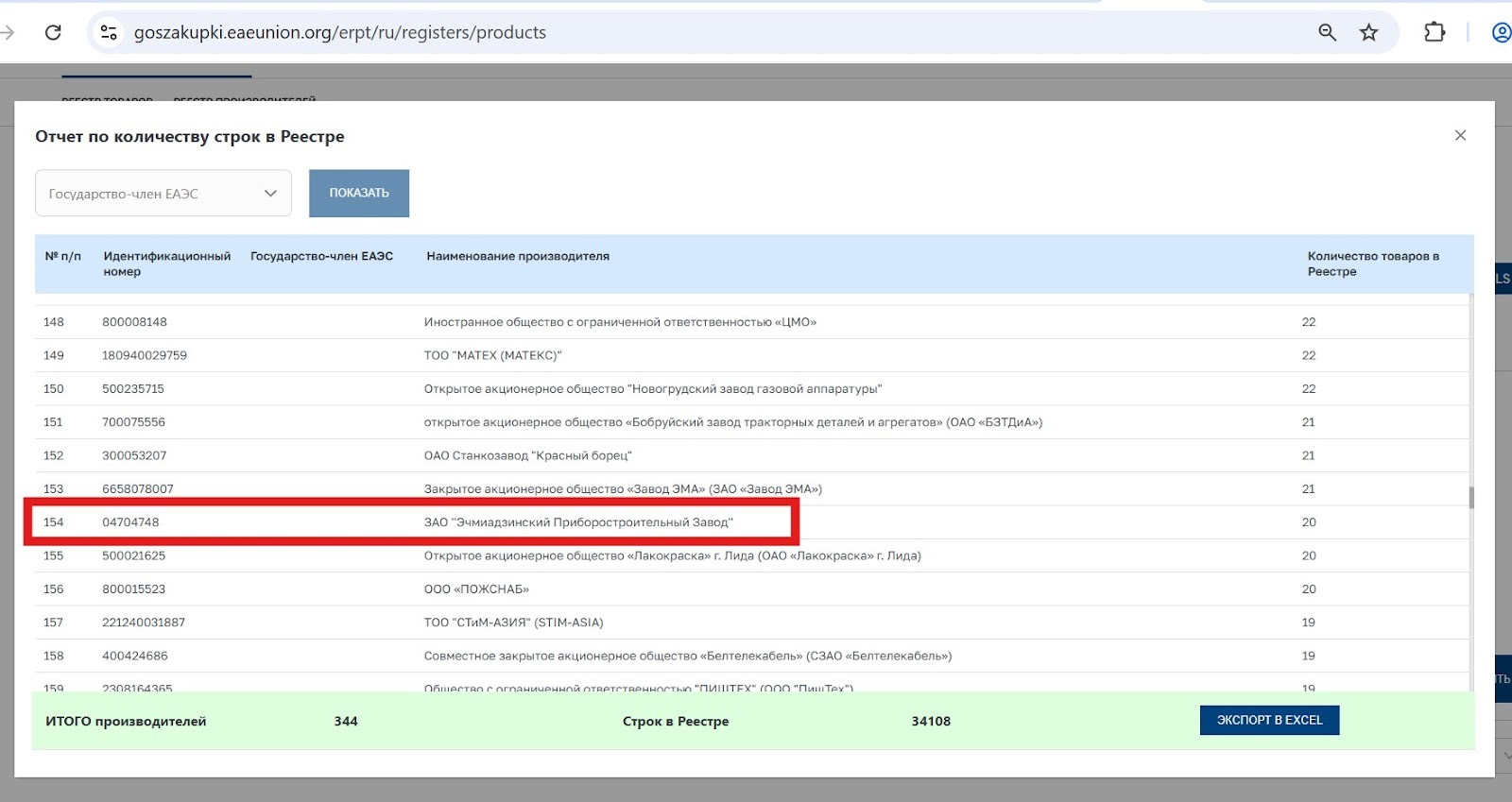Close the report dialog with X
This screenshot has width=1512, height=802.
coord(1460,135)
